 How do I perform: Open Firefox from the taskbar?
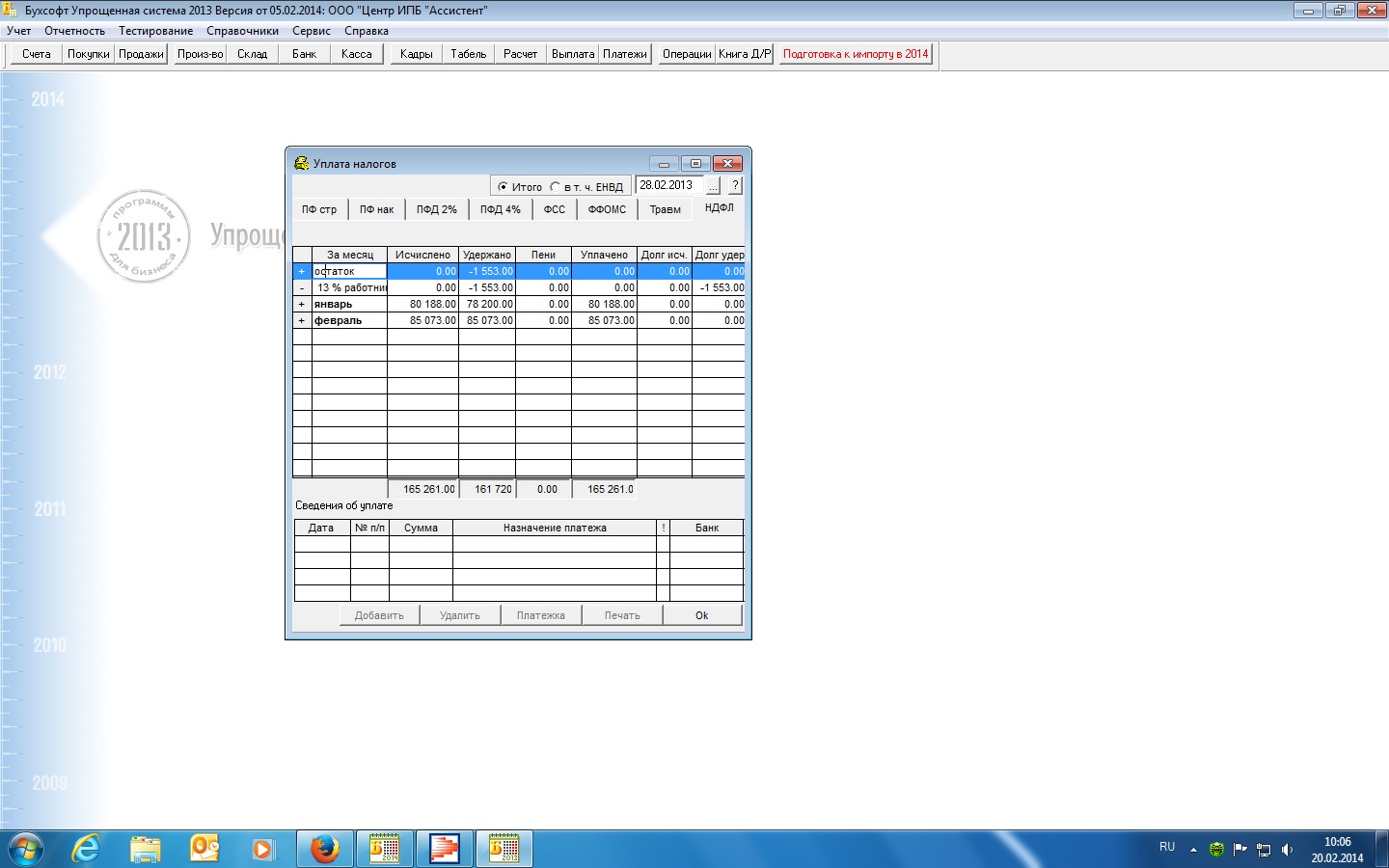[x=324, y=849]
